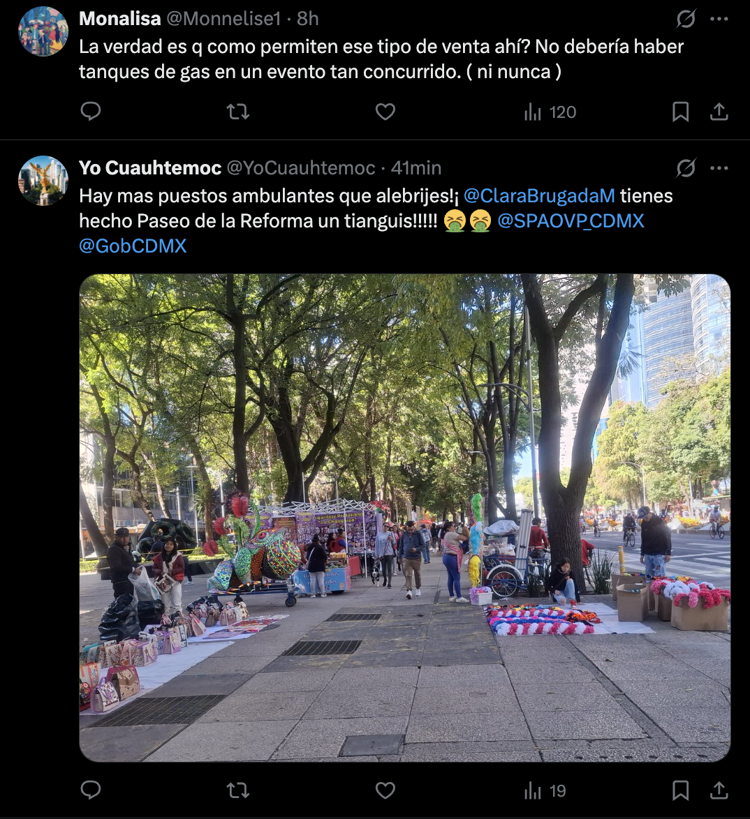Repost Monalisa's tweet about gas tanks
Image resolution: width=750 pixels, height=819 pixels.
(x=238, y=112)
